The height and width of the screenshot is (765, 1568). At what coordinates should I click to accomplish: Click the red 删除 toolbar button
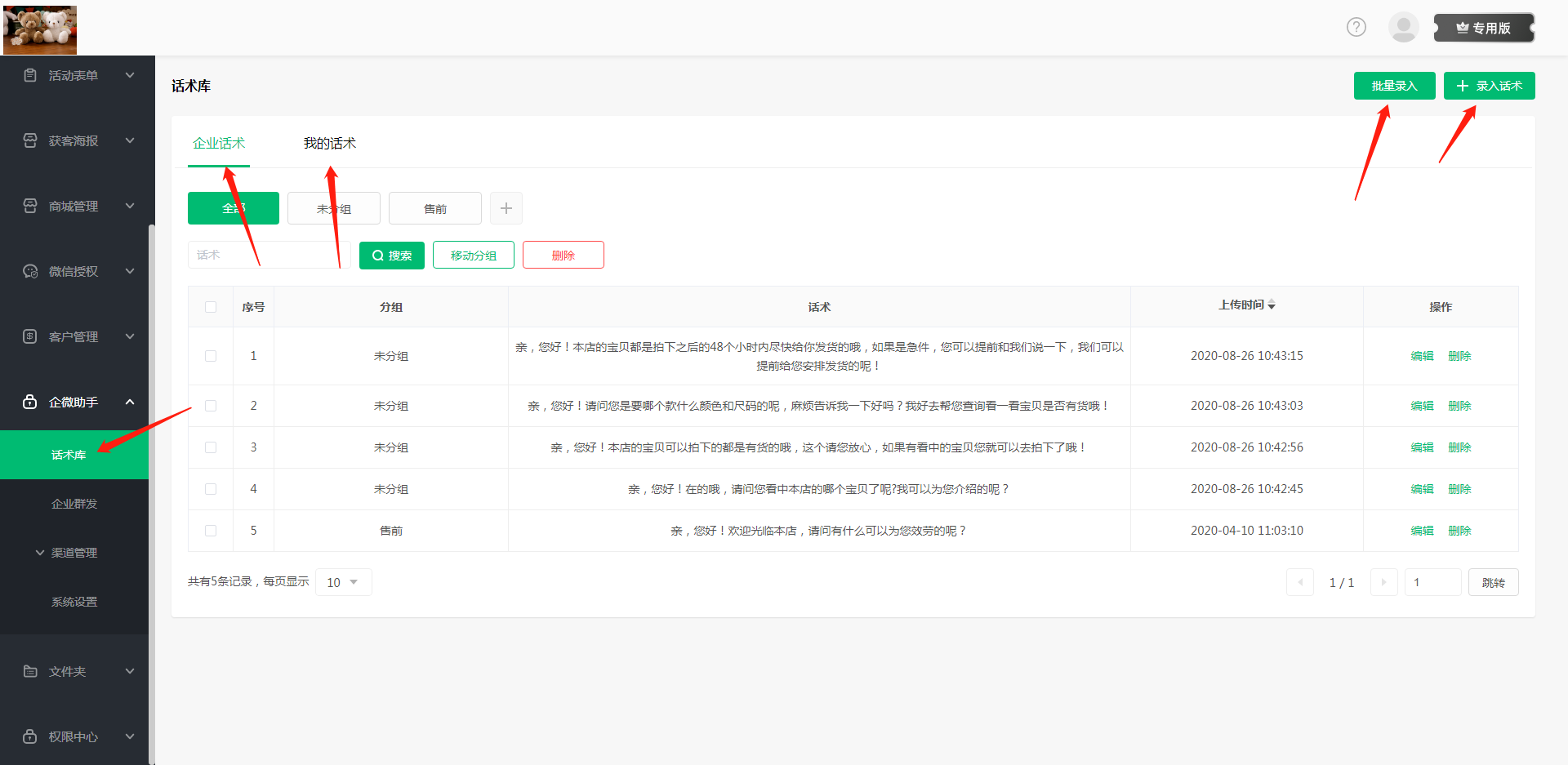[x=563, y=255]
